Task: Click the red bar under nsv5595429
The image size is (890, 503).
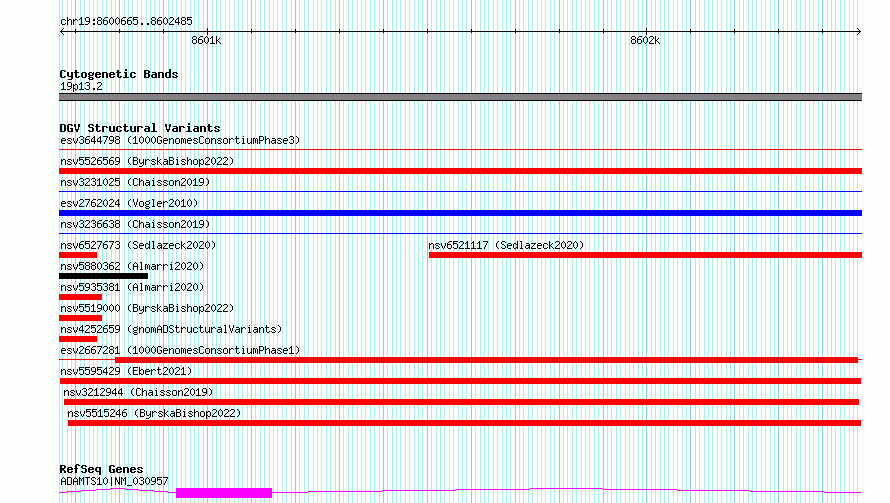Action: [460, 381]
